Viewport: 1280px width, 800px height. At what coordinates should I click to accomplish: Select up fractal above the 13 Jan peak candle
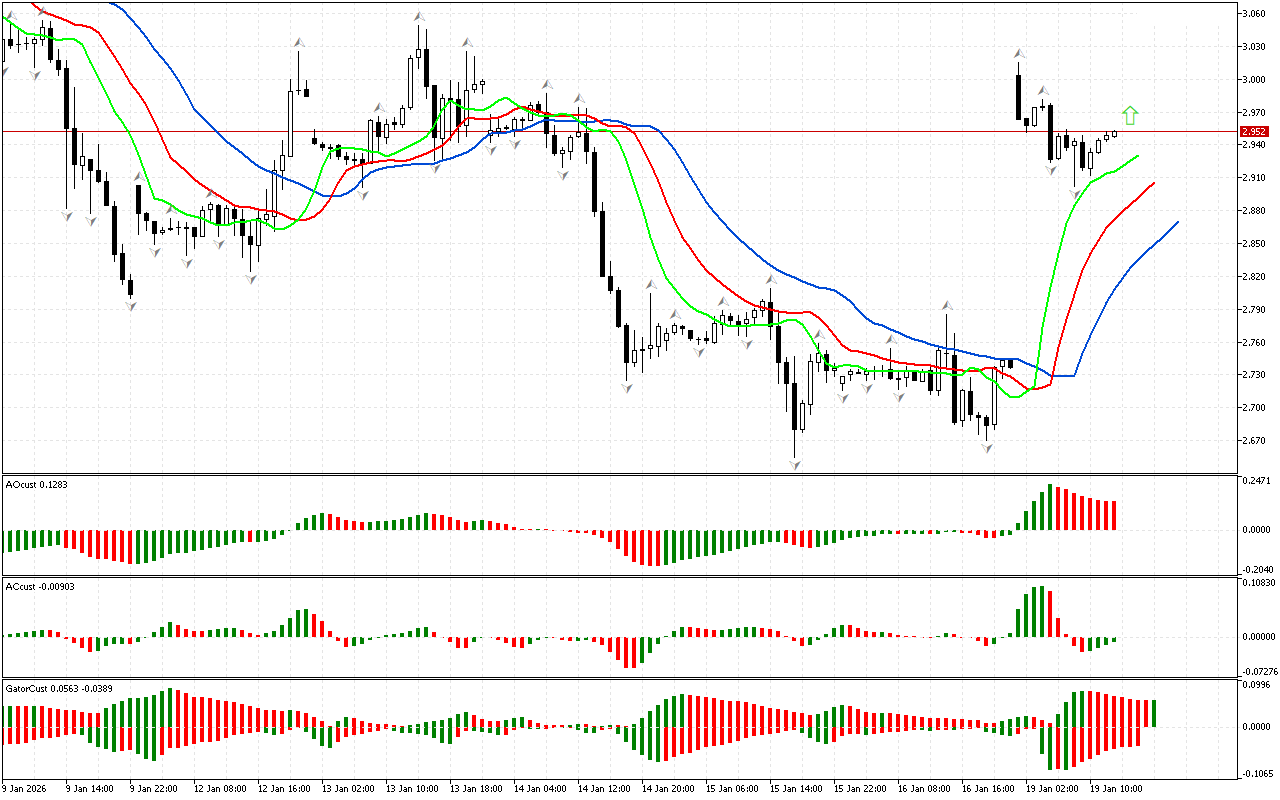(x=420, y=17)
